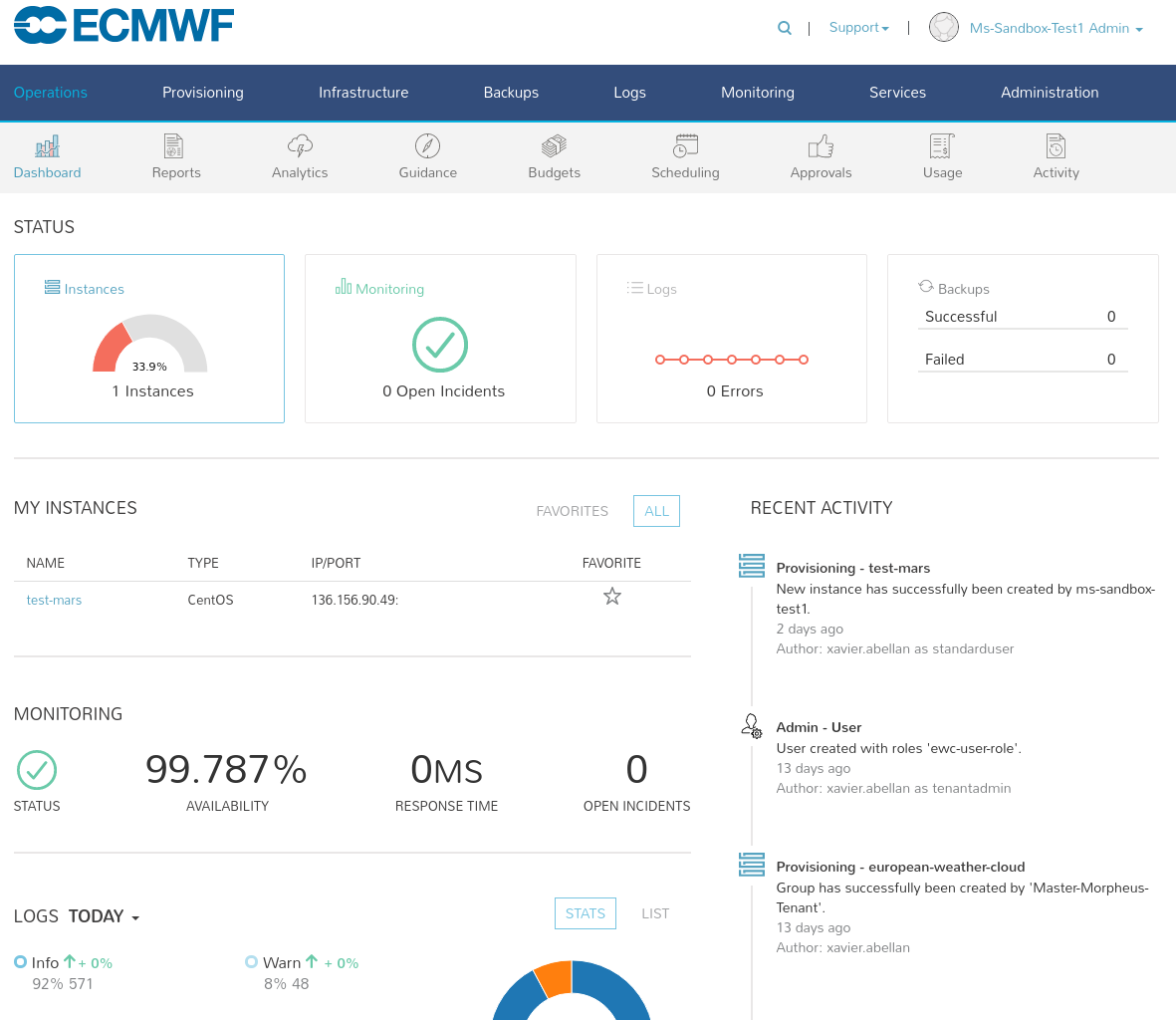Open 'Provisioning - european-weather-cloud' activity entry
Screen dimensions: 1176x1020
tap(900, 867)
